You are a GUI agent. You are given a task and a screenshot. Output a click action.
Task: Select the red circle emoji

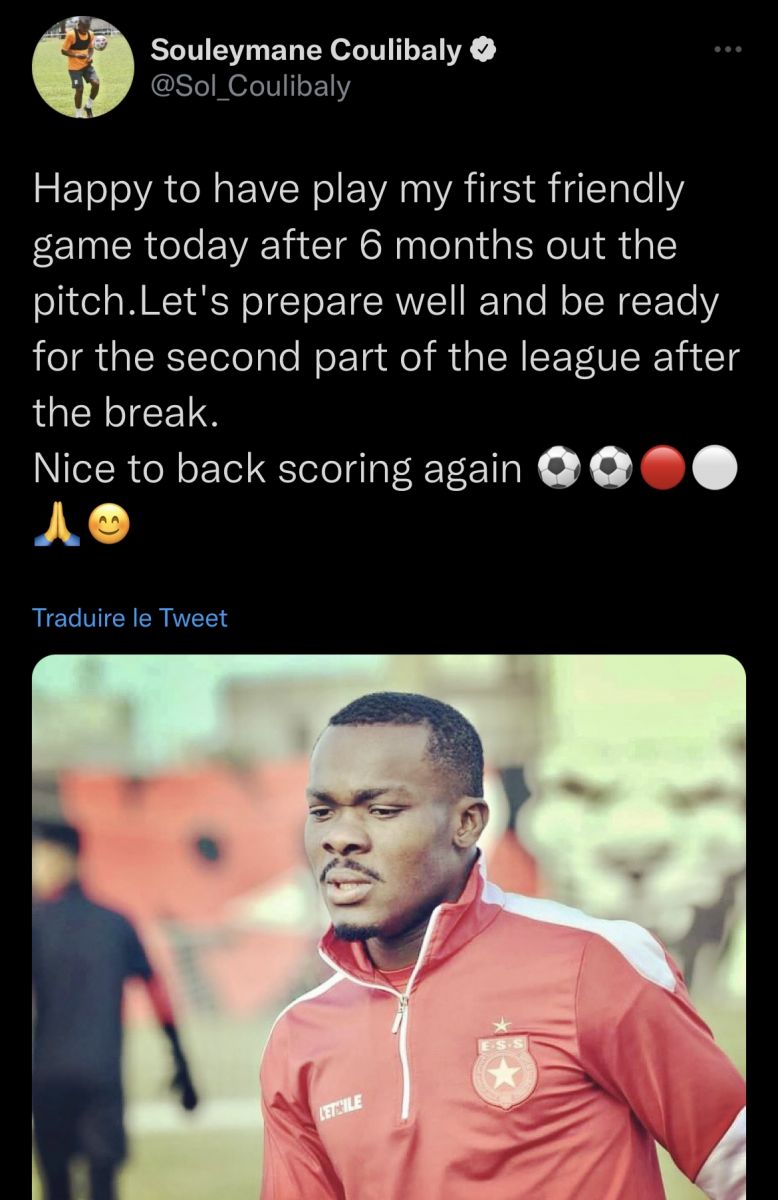662,468
